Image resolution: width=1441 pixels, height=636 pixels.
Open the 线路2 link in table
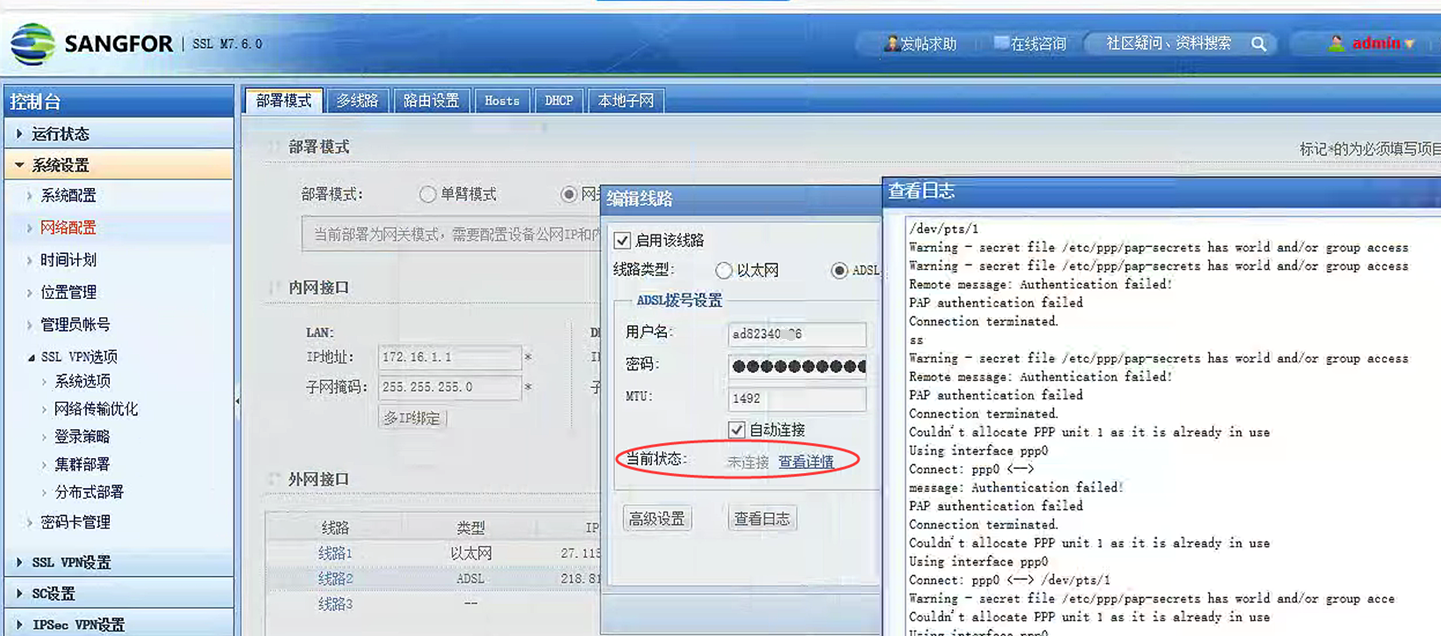[336, 578]
